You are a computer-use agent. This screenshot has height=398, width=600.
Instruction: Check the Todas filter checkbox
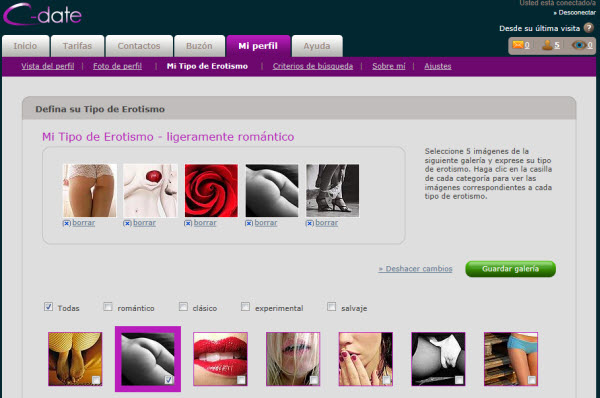48,307
